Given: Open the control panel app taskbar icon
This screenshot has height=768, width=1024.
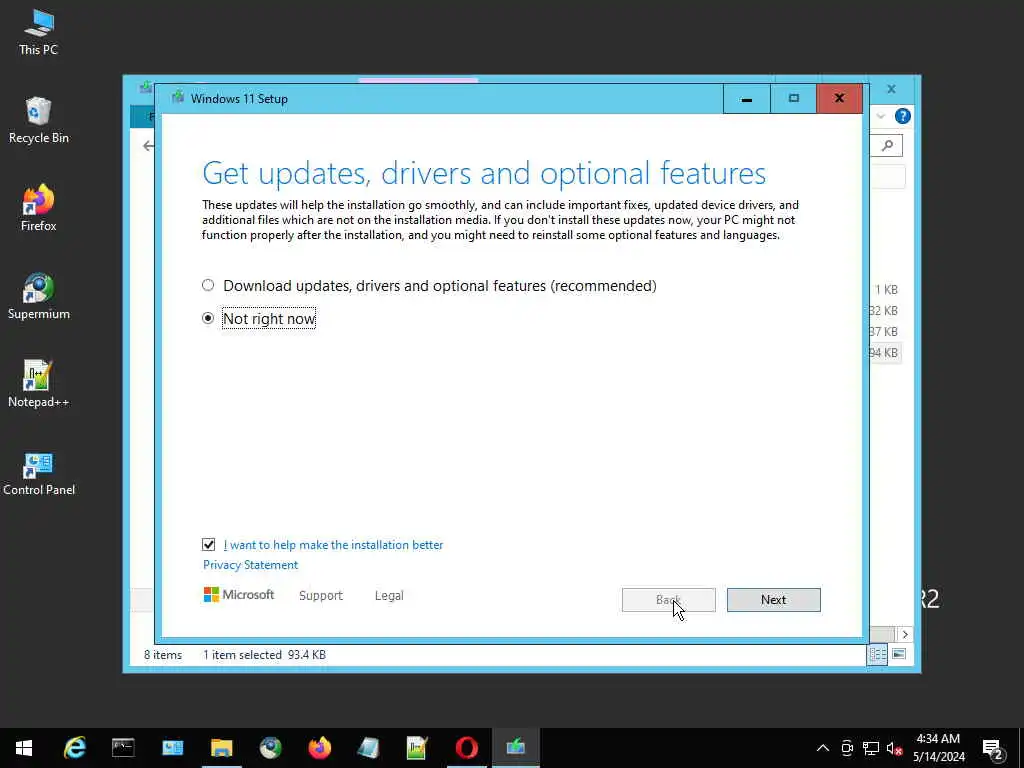Looking at the screenshot, I should [172, 748].
